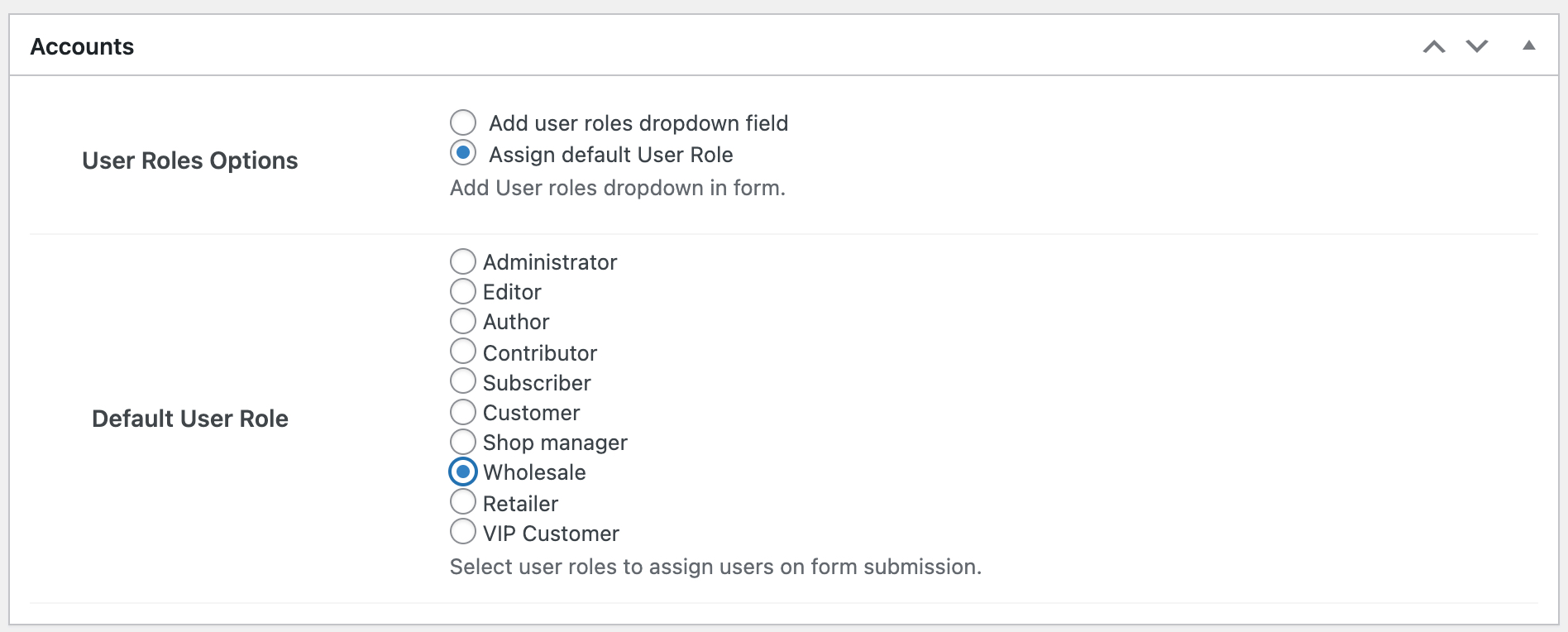Choose Shop manager as default role
Screen dimensions: 1568x632
tap(463, 442)
